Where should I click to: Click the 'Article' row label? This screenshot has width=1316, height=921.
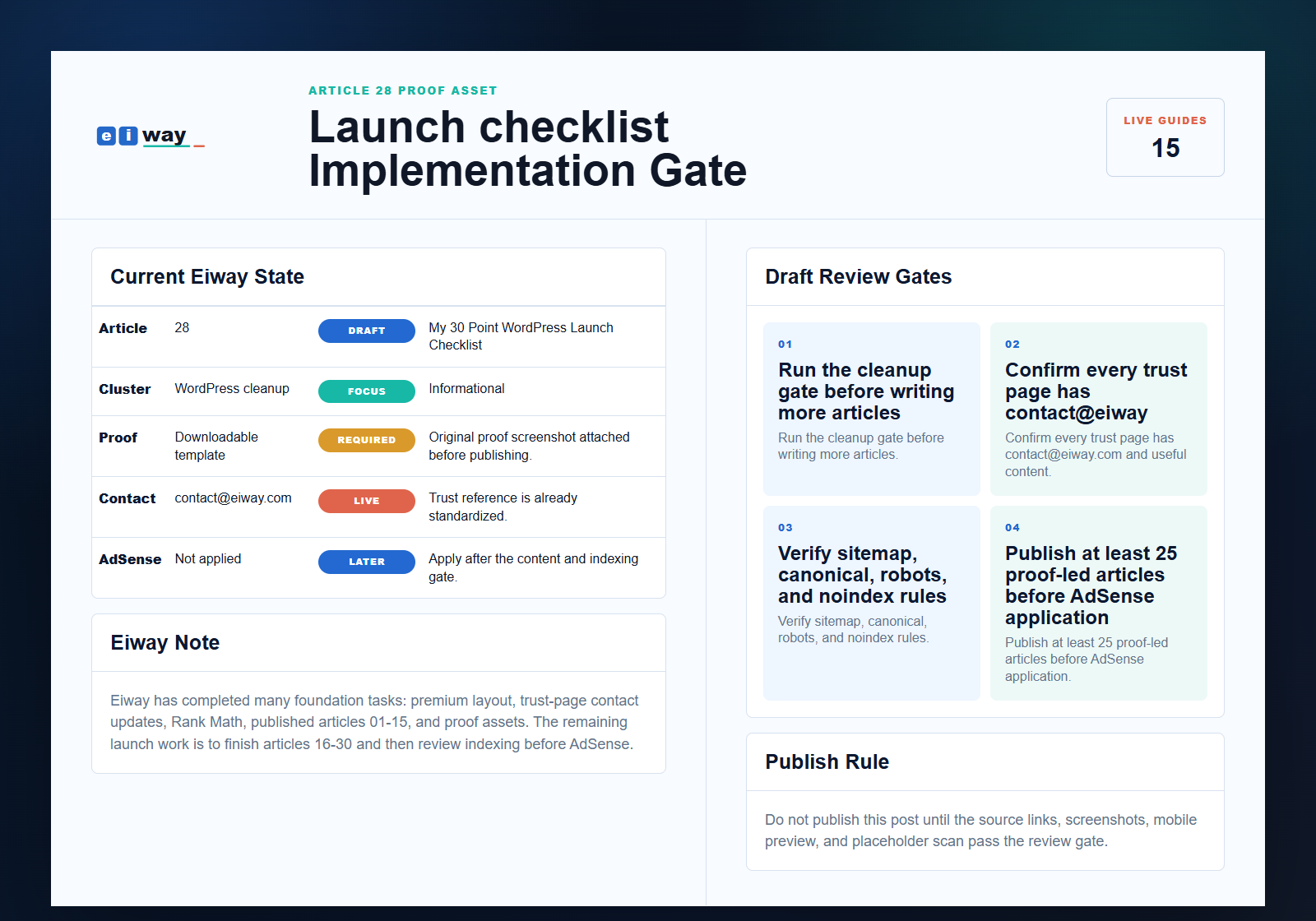[123, 328]
